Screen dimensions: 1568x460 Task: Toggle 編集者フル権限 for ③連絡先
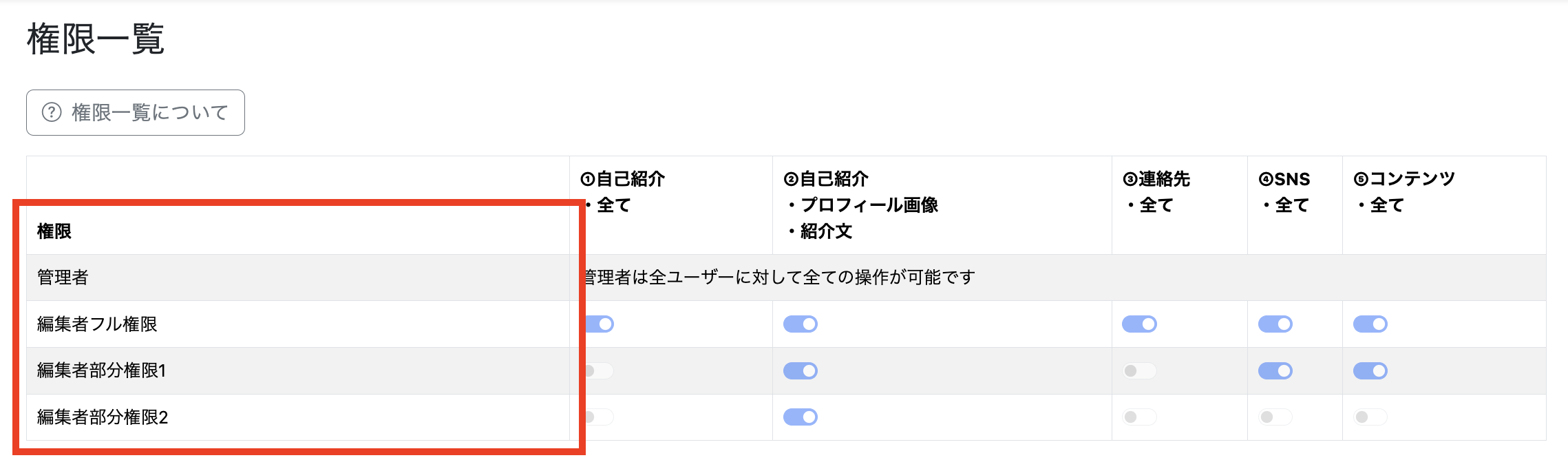tap(1139, 324)
